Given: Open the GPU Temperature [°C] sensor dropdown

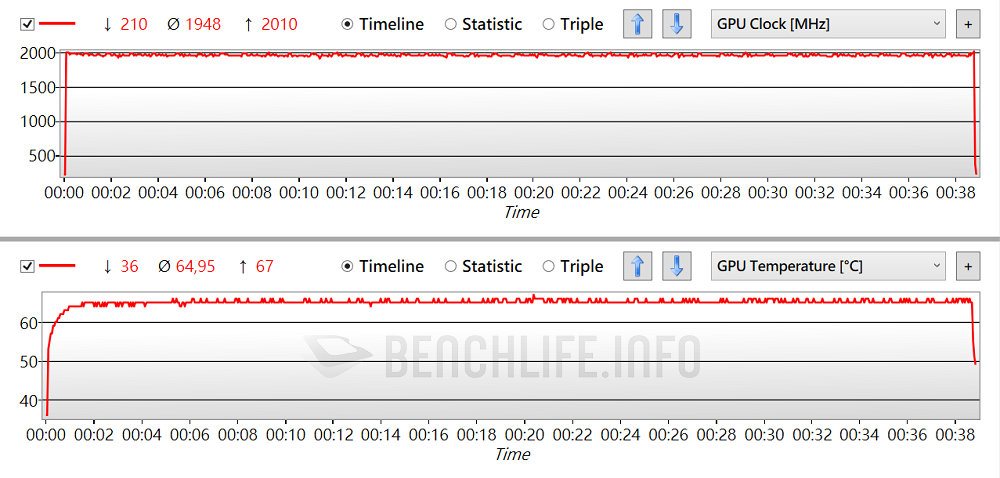Looking at the screenshot, I should pyautogui.click(x=828, y=266).
